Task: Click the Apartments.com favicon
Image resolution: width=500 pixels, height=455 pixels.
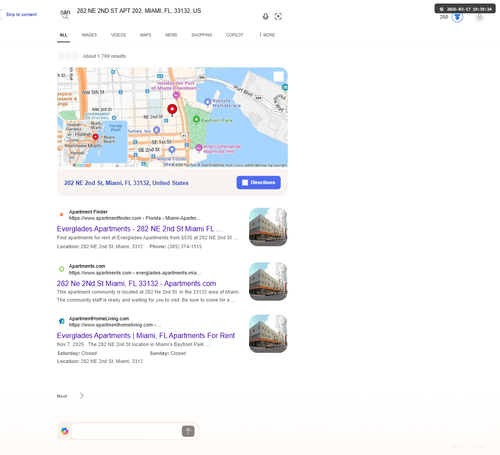Action: (x=61, y=269)
